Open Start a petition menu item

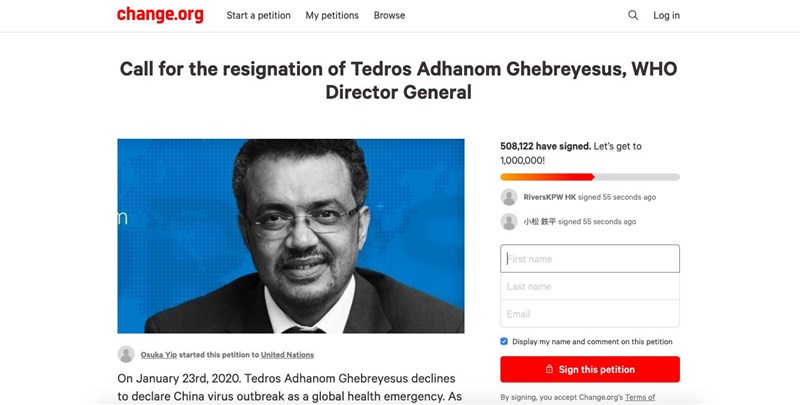(259, 15)
